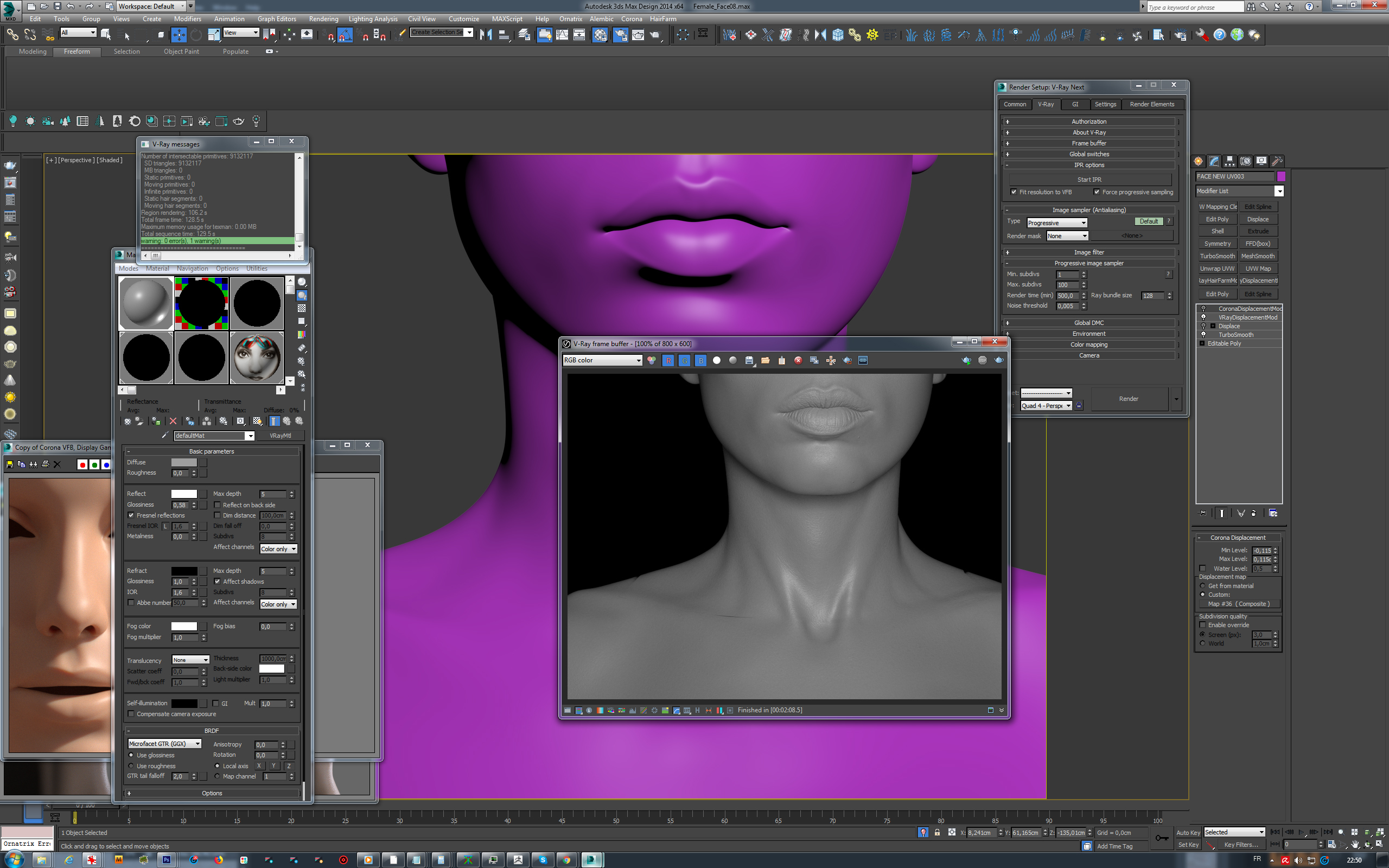This screenshot has height=868, width=1389.
Task: Open the Render mask dropdown
Action: click(1067, 236)
